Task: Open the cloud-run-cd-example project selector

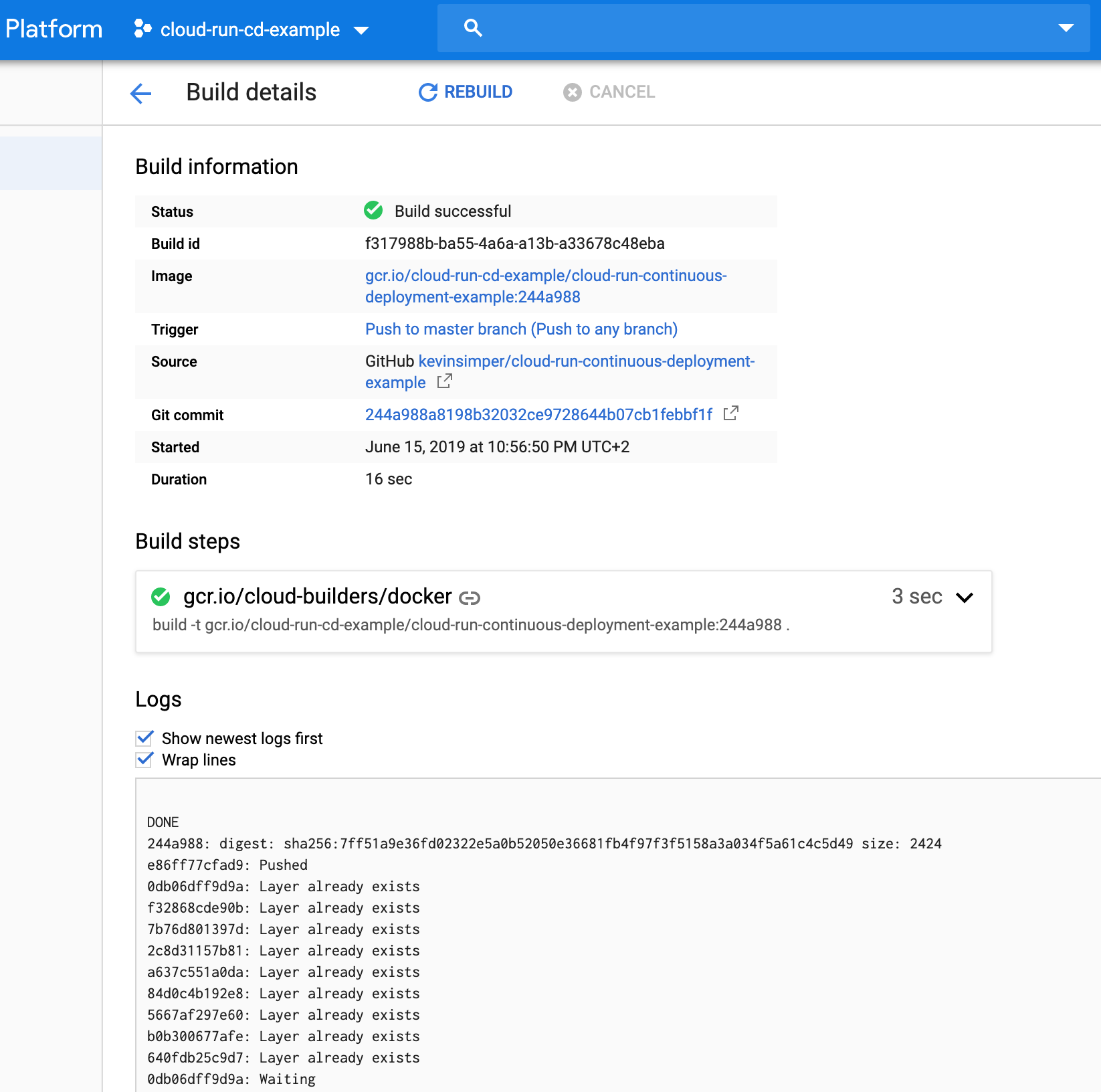Action: (x=252, y=29)
